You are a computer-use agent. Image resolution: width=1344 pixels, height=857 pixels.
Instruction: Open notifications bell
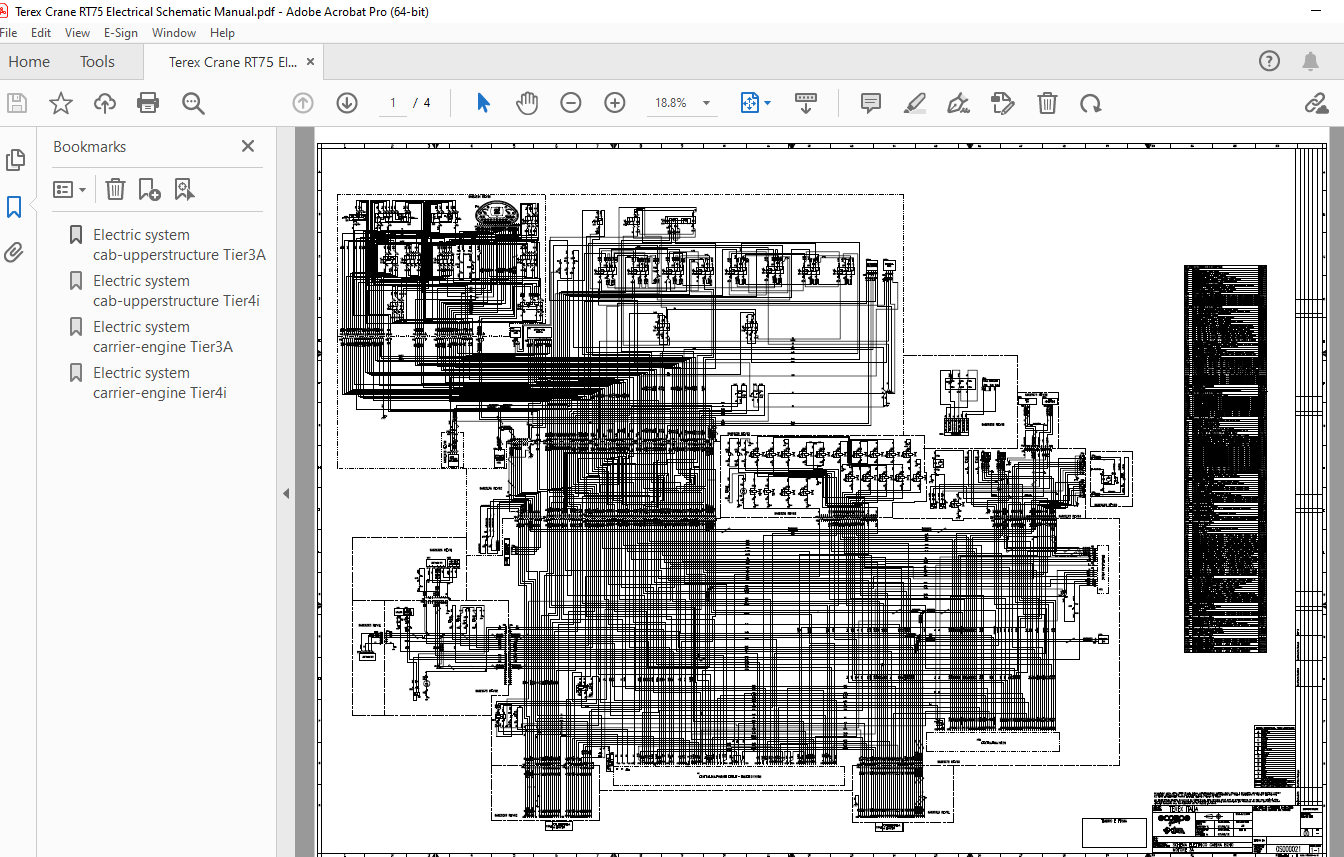click(1311, 61)
